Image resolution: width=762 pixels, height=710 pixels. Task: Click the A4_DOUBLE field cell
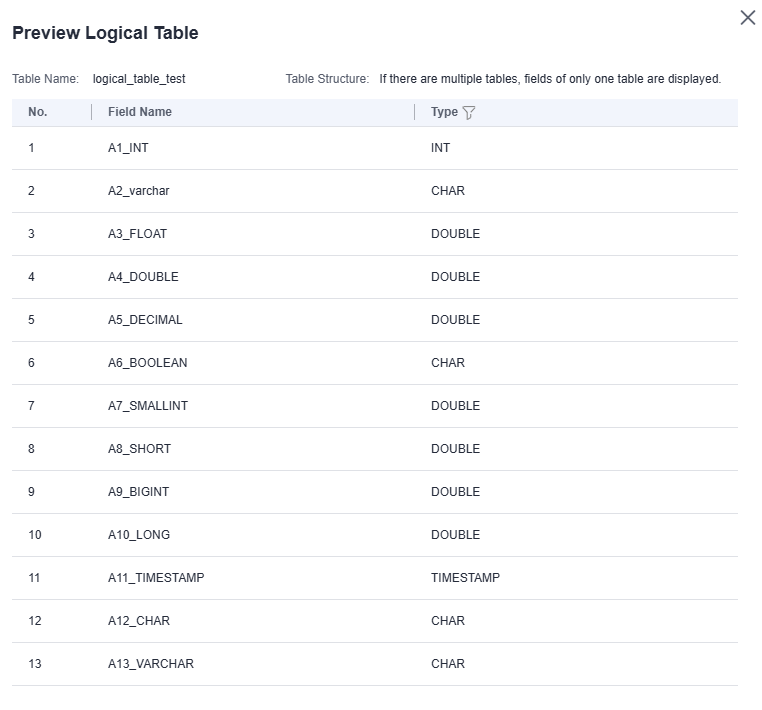pyautogui.click(x=143, y=277)
